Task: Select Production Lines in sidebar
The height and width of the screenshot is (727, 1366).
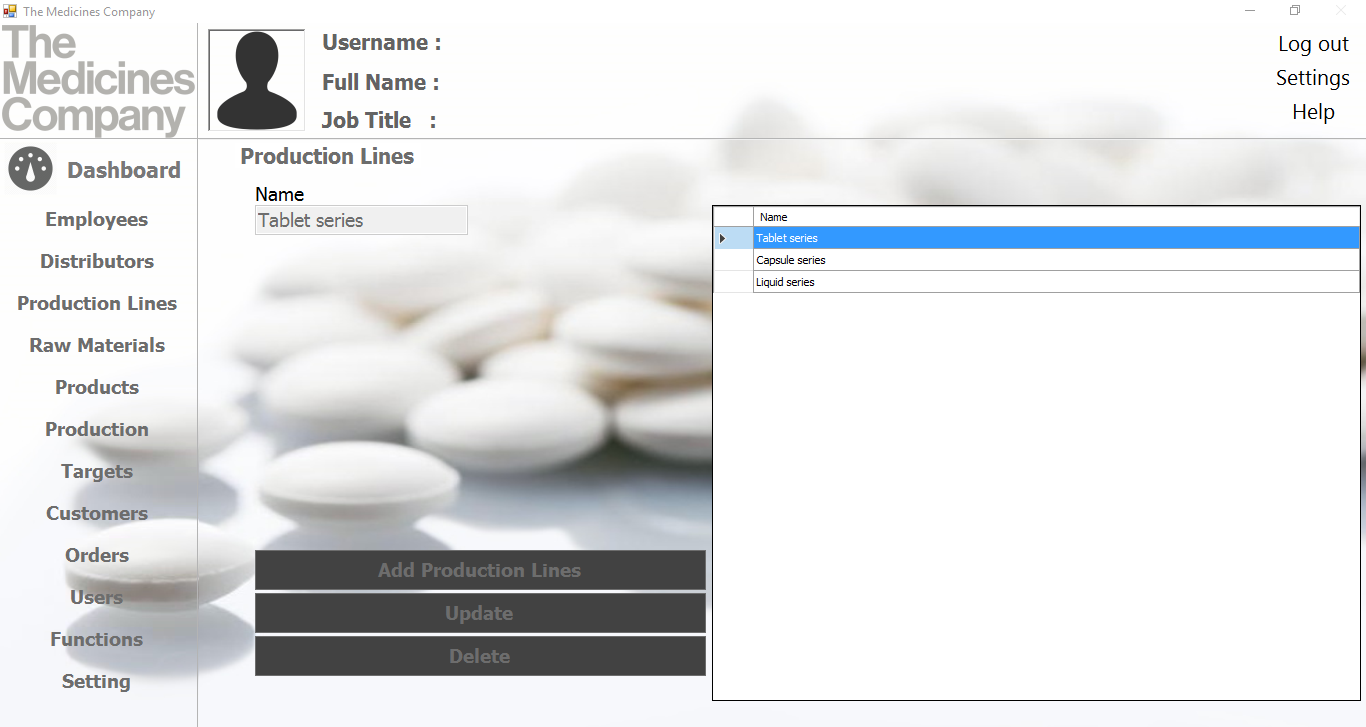Action: [97, 303]
